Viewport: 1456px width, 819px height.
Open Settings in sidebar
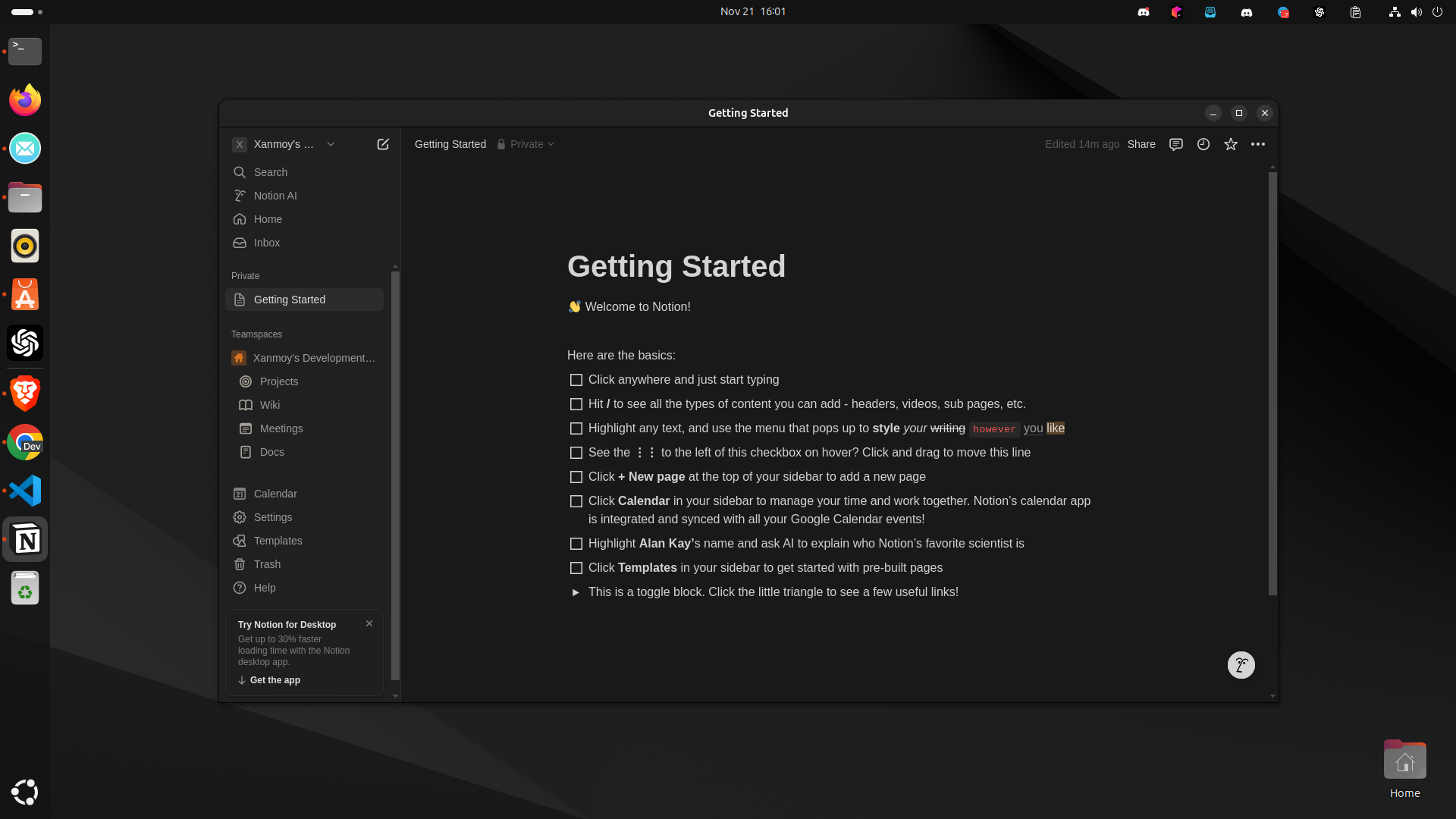click(304, 517)
